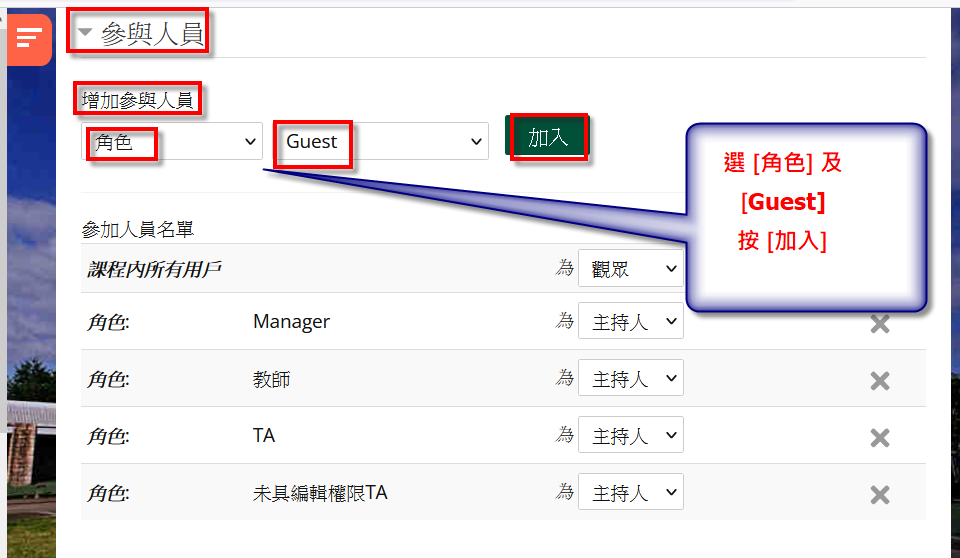Screen dimensions: 960x558
Task: Click the 增加參與人員 label
Action: 137,100
